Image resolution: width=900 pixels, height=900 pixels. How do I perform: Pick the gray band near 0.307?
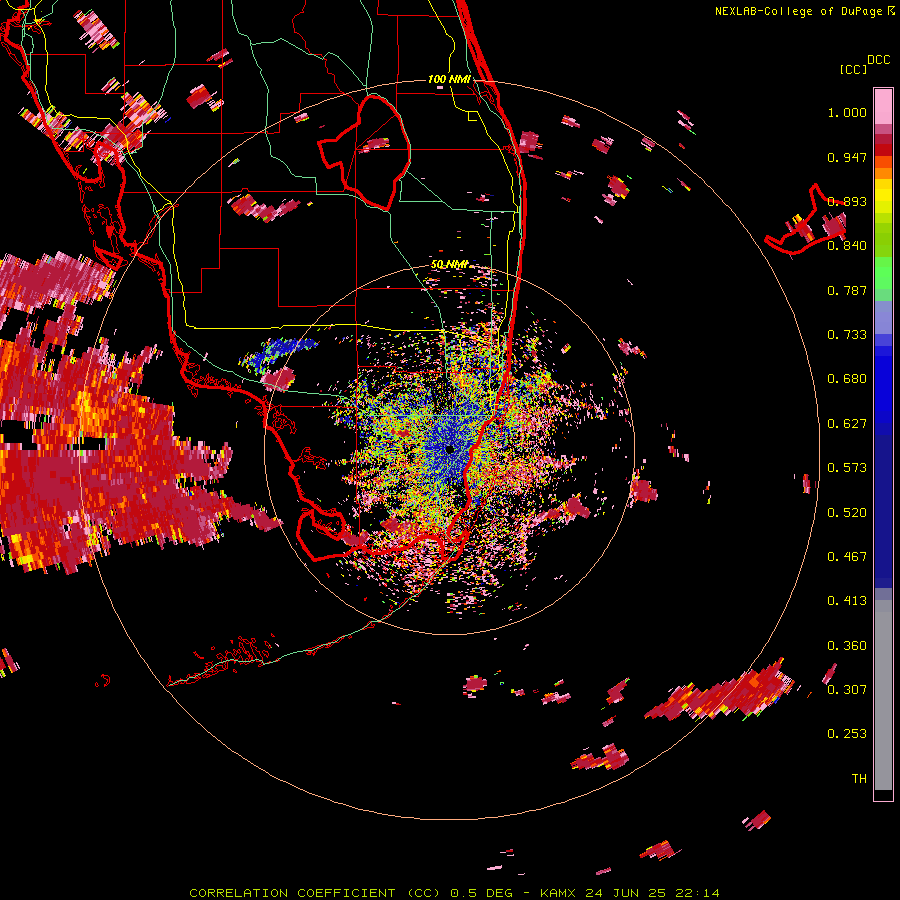883,695
